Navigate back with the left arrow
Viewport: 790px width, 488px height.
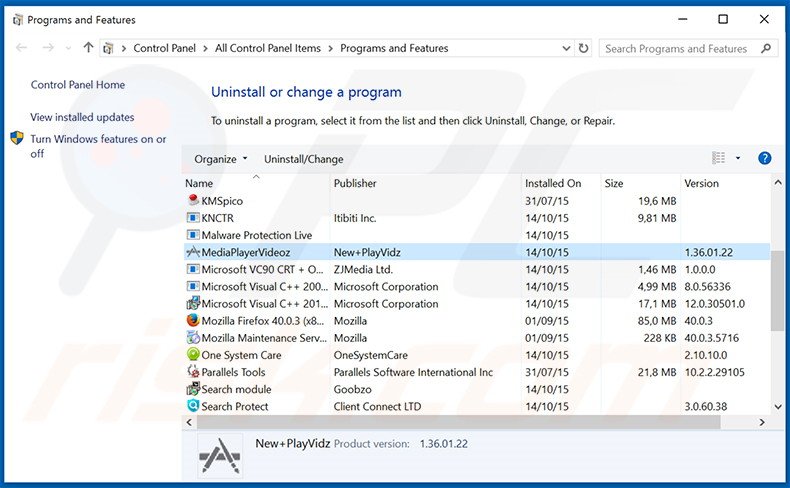tap(22, 48)
